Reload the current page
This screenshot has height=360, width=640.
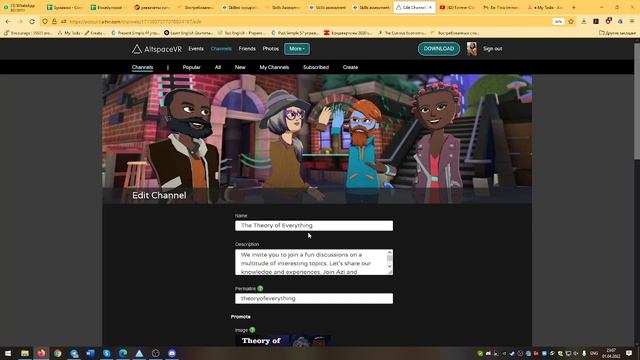[x=32, y=21]
